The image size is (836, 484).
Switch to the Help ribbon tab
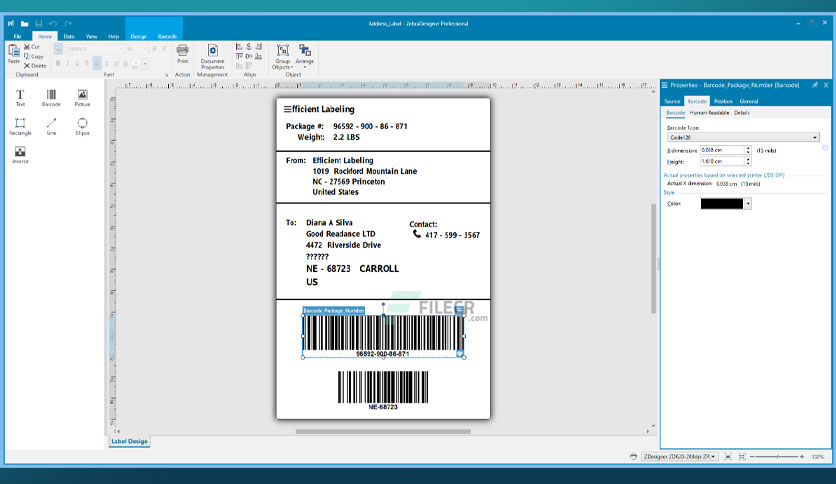pos(114,36)
